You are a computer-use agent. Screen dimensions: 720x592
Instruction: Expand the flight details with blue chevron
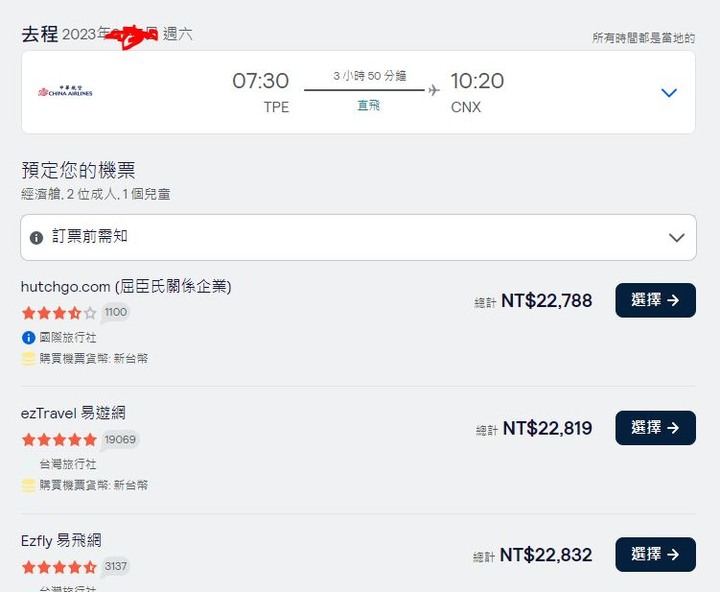[x=669, y=93]
